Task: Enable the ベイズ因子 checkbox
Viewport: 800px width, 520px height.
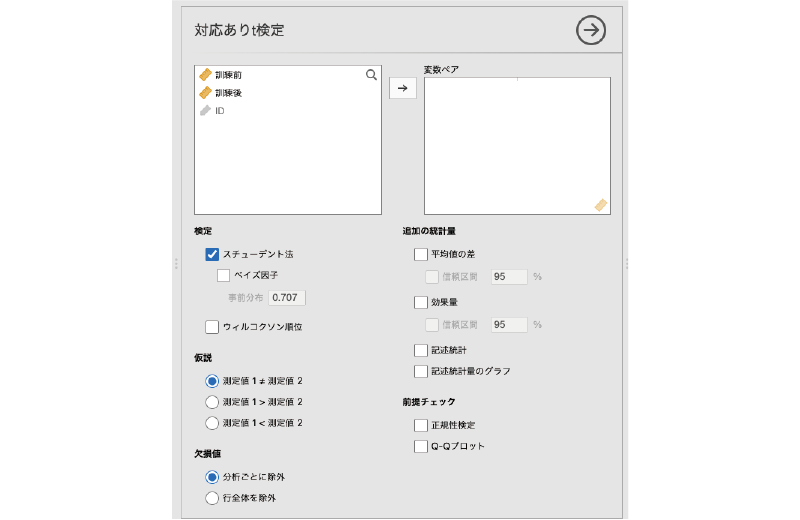Action: [x=224, y=275]
